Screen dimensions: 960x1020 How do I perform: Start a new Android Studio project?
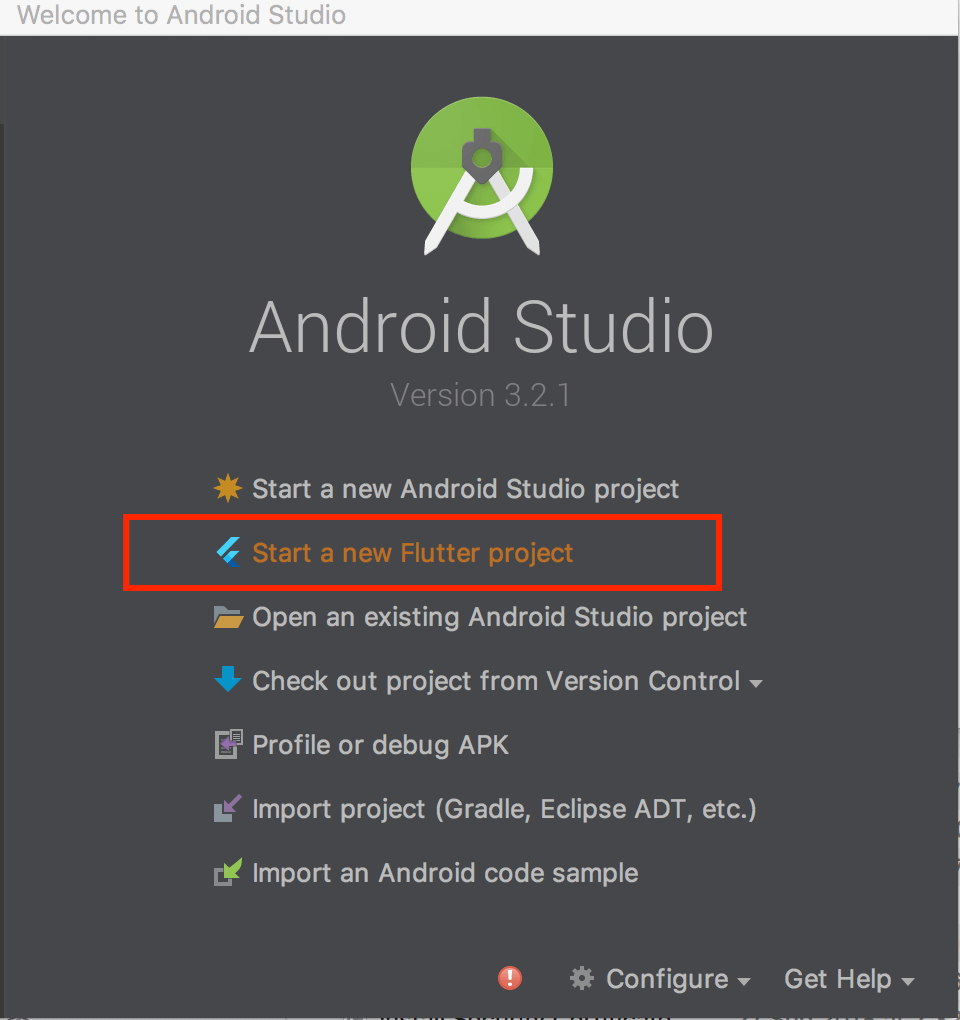pyautogui.click(x=465, y=489)
